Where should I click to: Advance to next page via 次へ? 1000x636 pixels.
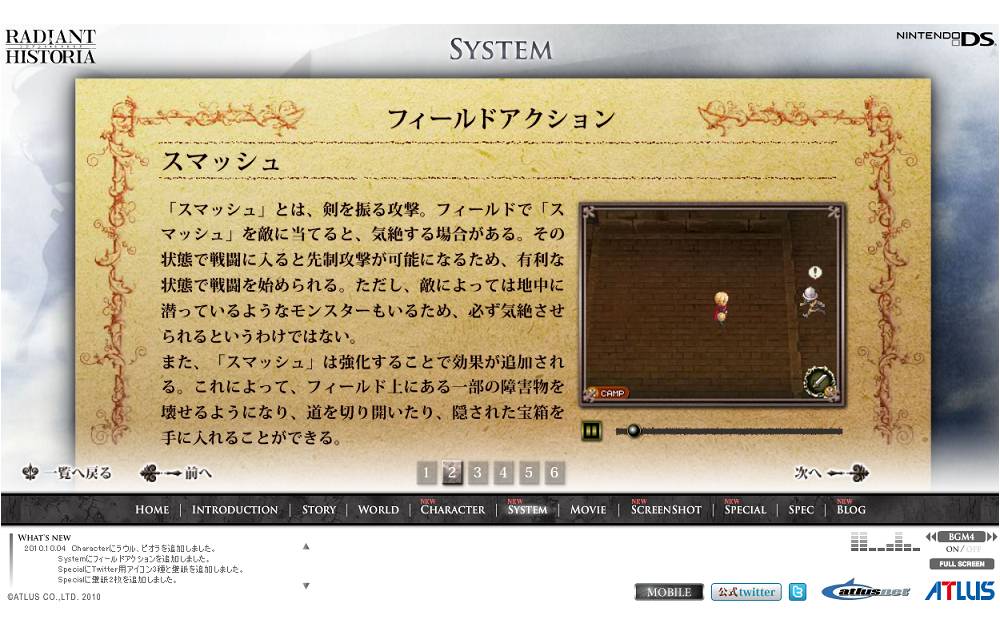click(x=807, y=473)
